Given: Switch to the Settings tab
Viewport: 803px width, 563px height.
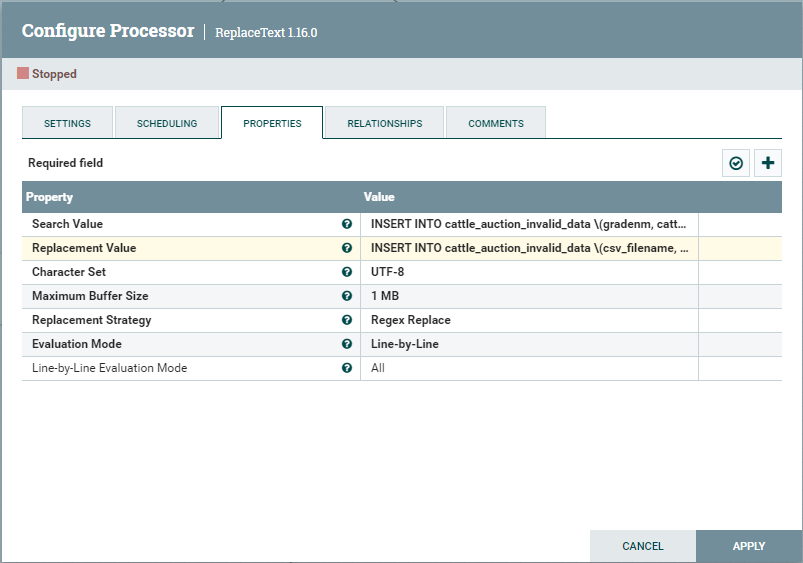Looking at the screenshot, I should pos(67,123).
